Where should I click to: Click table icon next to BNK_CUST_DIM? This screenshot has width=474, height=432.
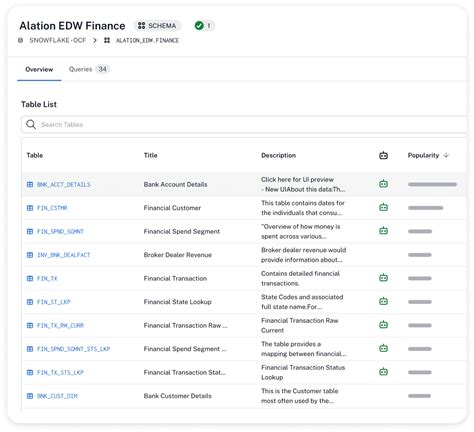pyautogui.click(x=30, y=396)
